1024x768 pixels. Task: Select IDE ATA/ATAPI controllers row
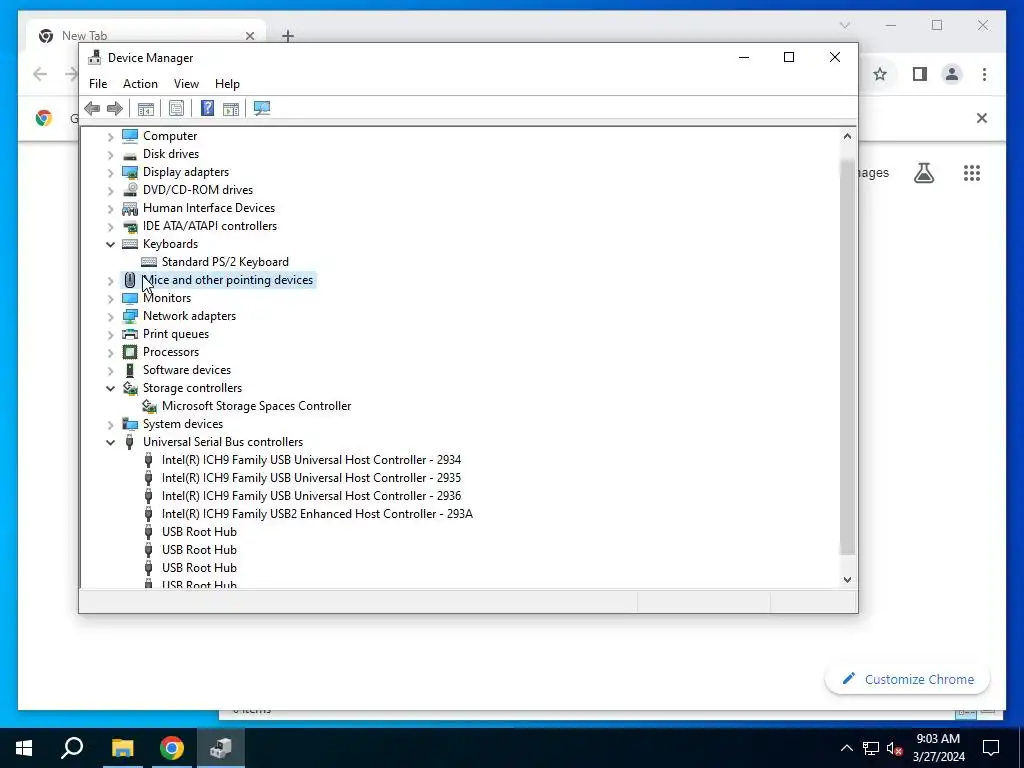click(210, 226)
